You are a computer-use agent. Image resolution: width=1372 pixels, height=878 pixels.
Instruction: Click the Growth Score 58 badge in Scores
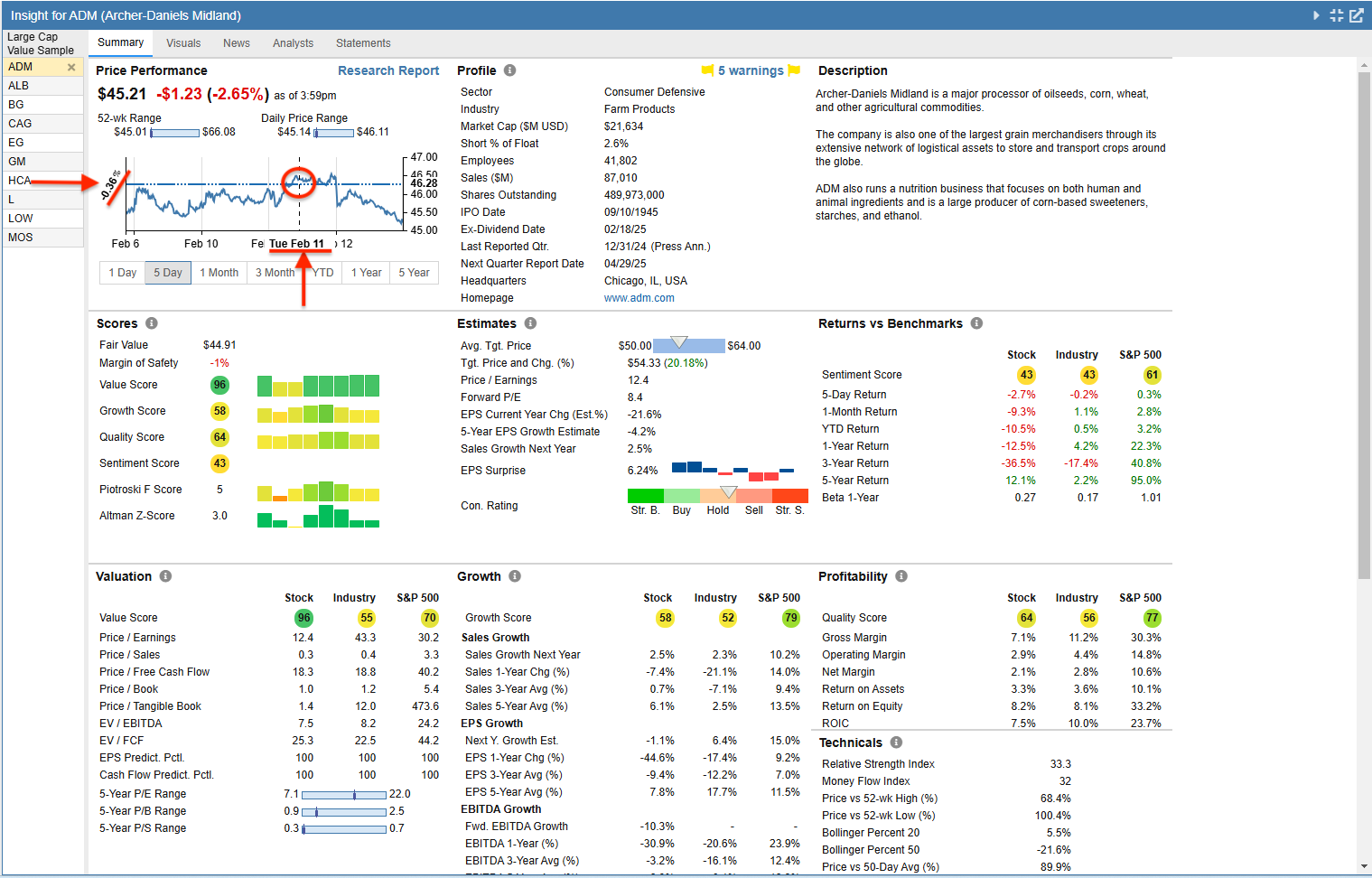click(219, 411)
